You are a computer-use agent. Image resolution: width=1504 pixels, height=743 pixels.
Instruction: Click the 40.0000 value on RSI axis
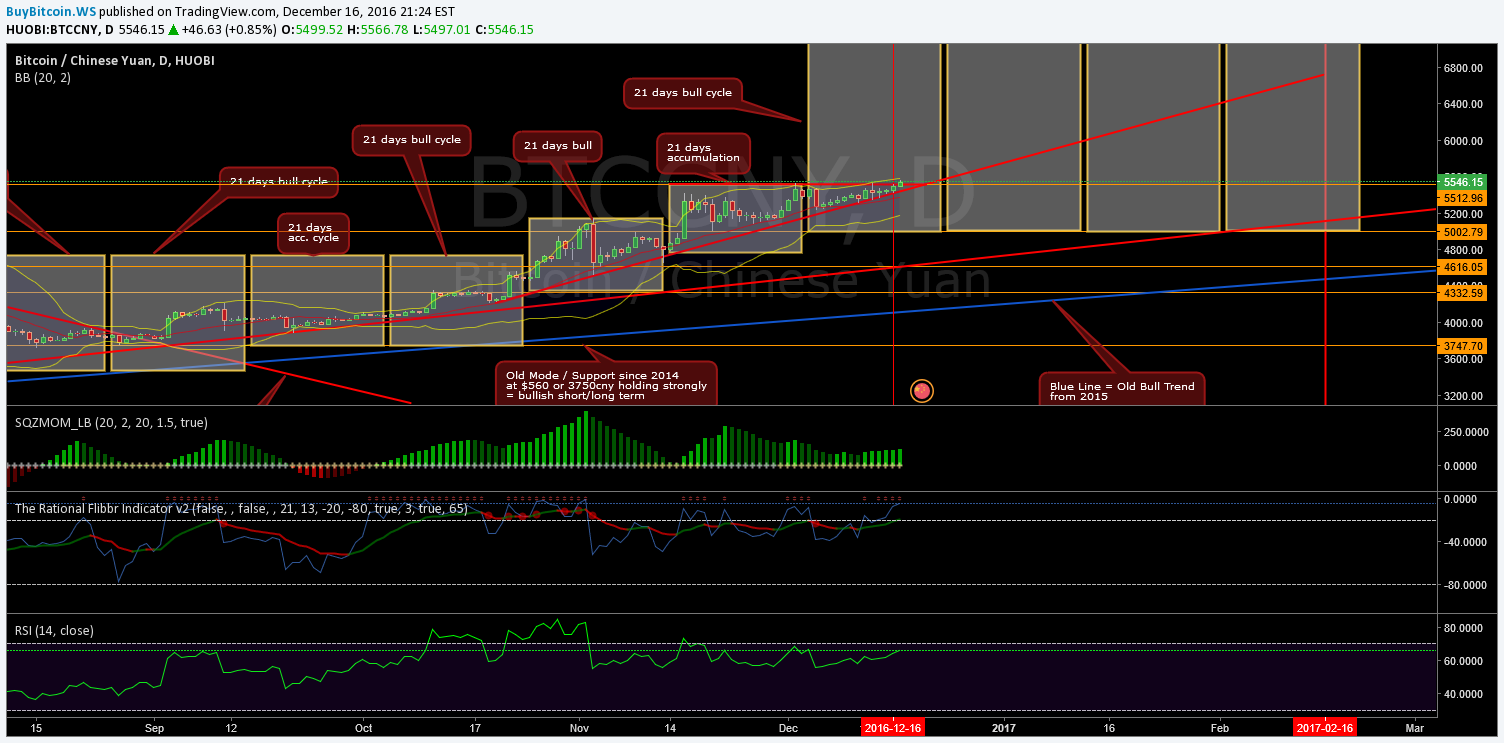tap(1465, 694)
